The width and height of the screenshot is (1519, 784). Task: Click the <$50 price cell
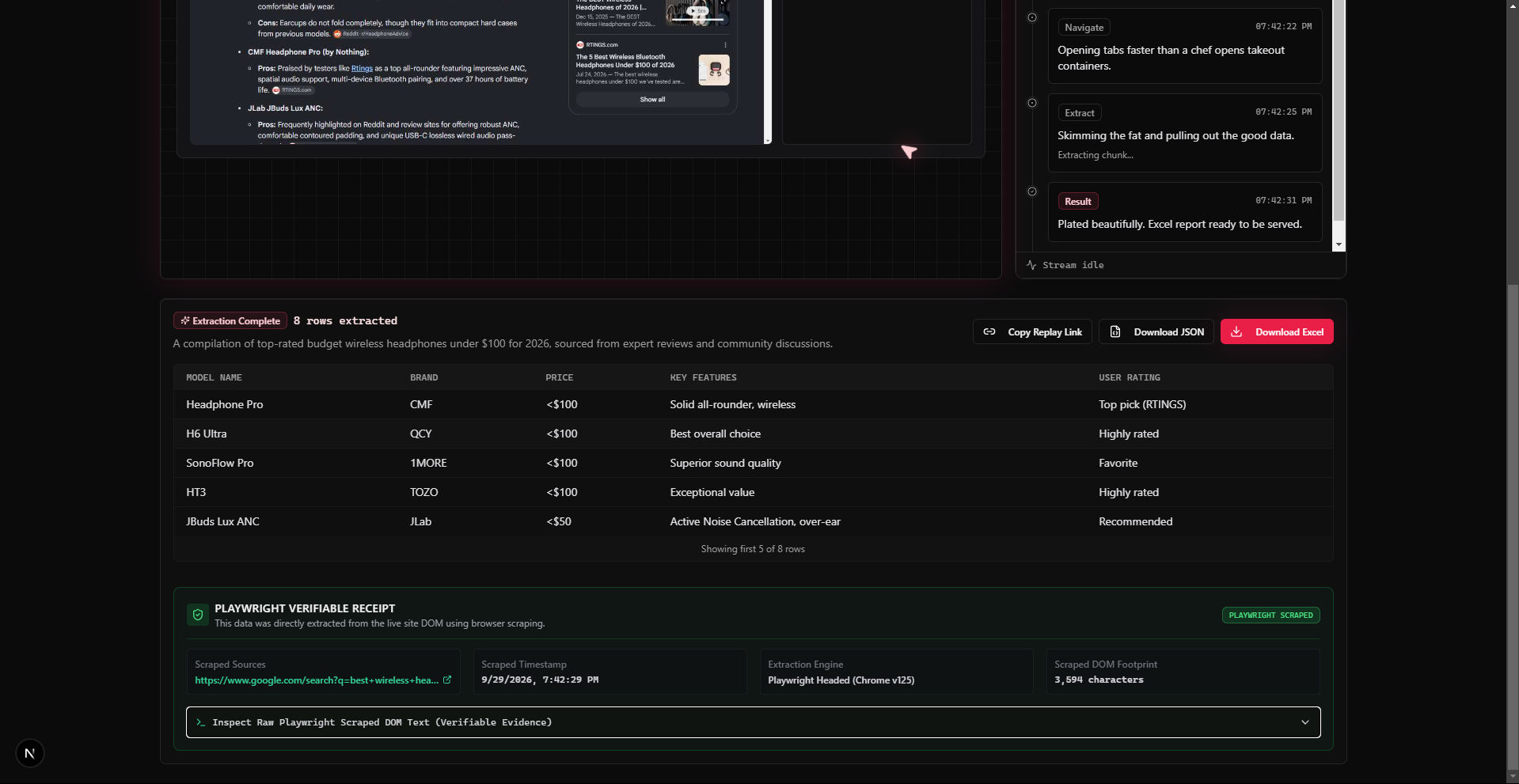tap(558, 521)
